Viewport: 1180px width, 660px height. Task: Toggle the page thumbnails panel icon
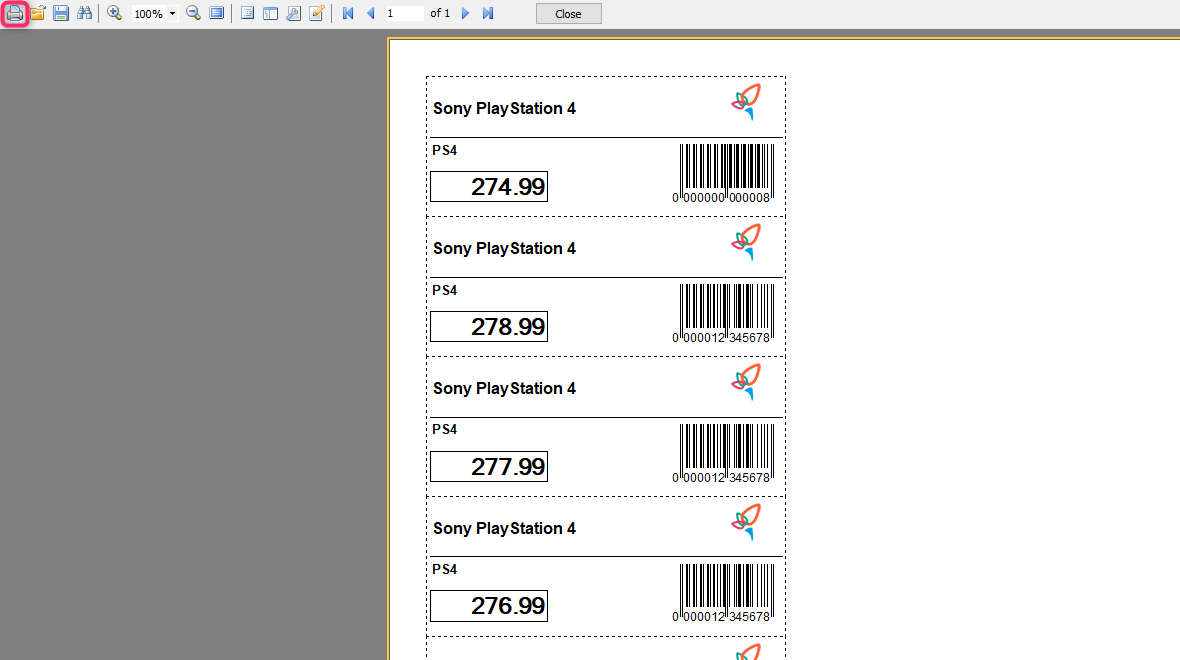[x=270, y=14]
